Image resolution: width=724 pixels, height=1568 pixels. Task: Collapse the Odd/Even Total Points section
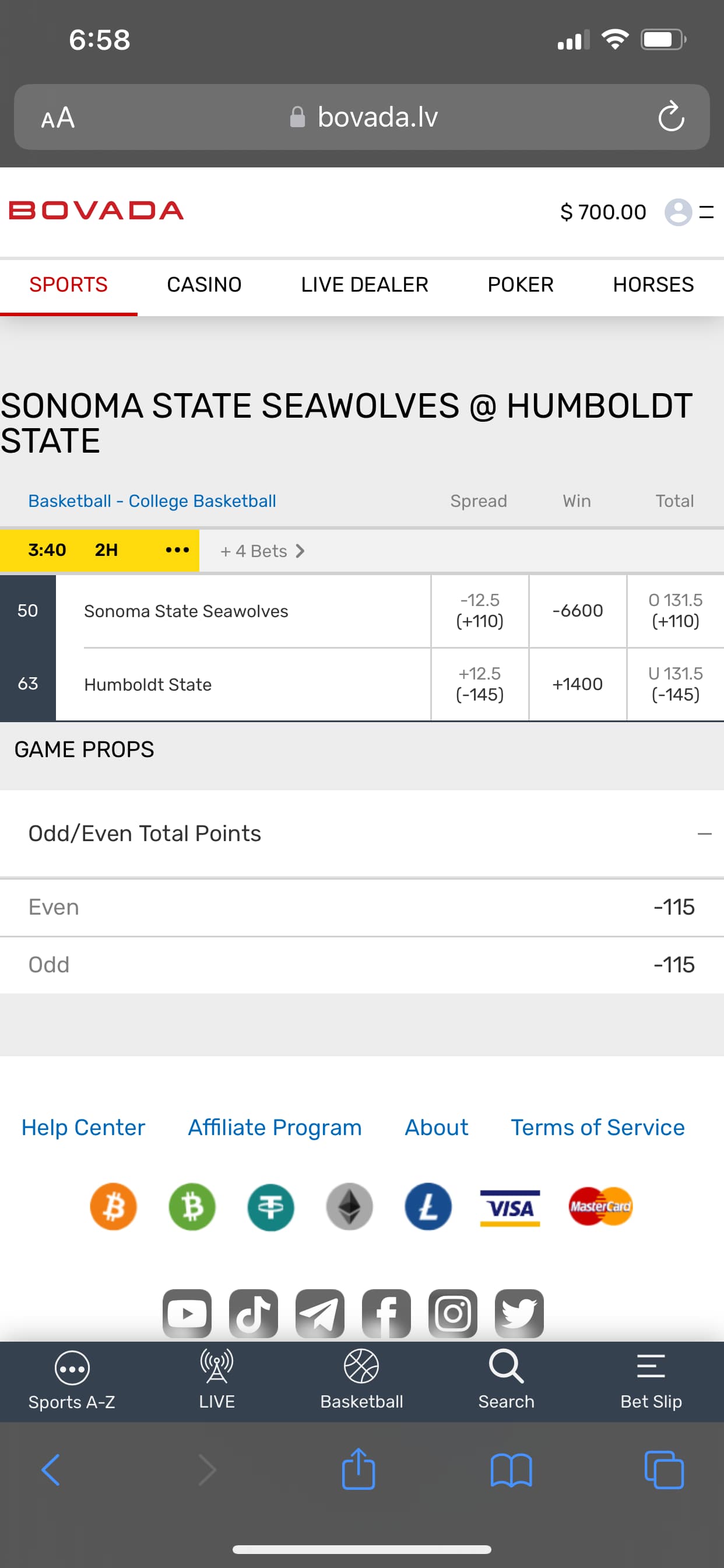(x=704, y=834)
